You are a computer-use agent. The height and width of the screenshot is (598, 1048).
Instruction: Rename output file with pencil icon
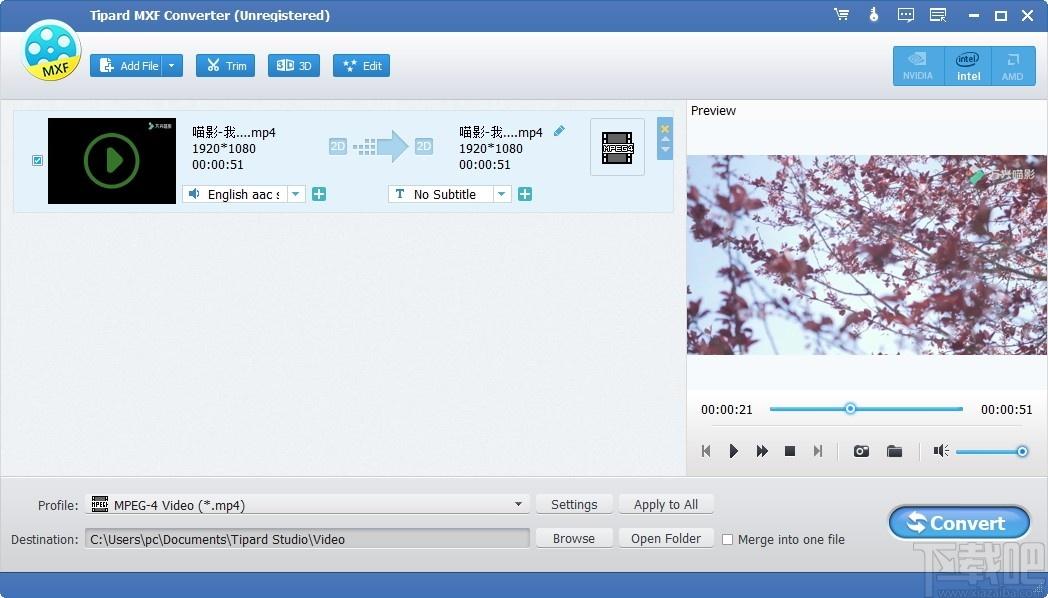tap(559, 131)
